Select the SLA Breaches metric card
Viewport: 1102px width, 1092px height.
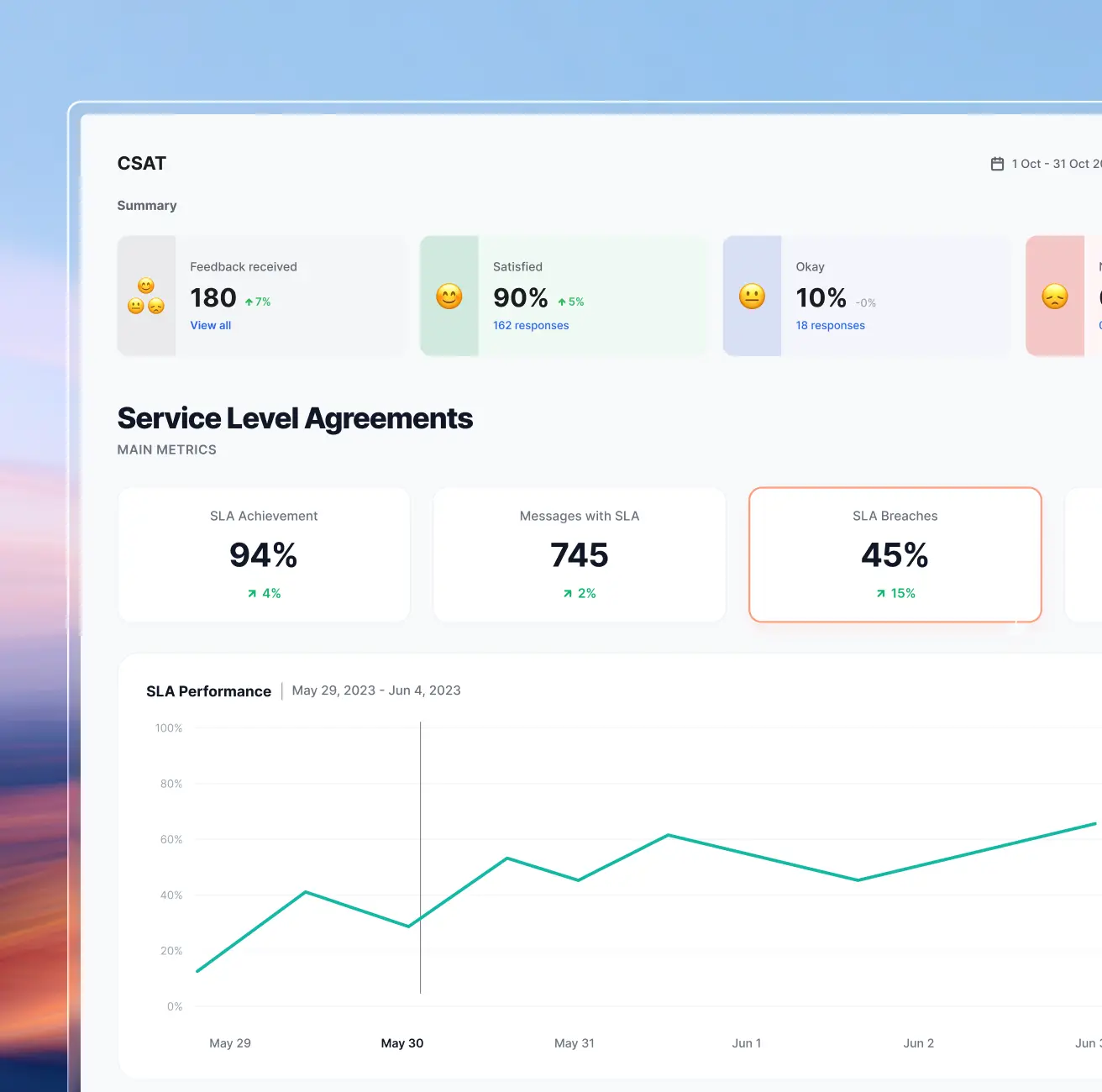(895, 554)
